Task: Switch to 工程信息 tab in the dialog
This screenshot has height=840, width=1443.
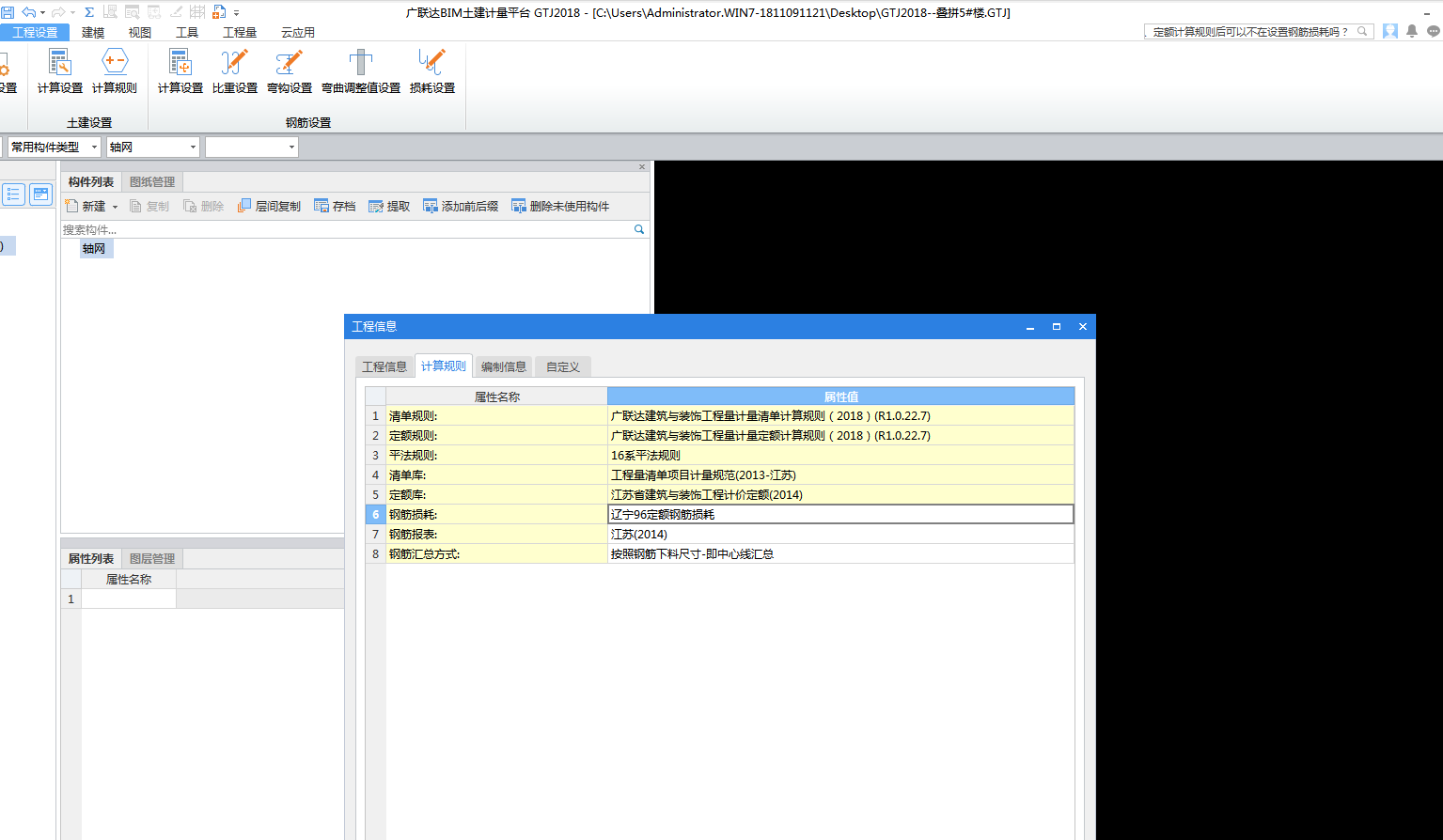Action: 384,366
